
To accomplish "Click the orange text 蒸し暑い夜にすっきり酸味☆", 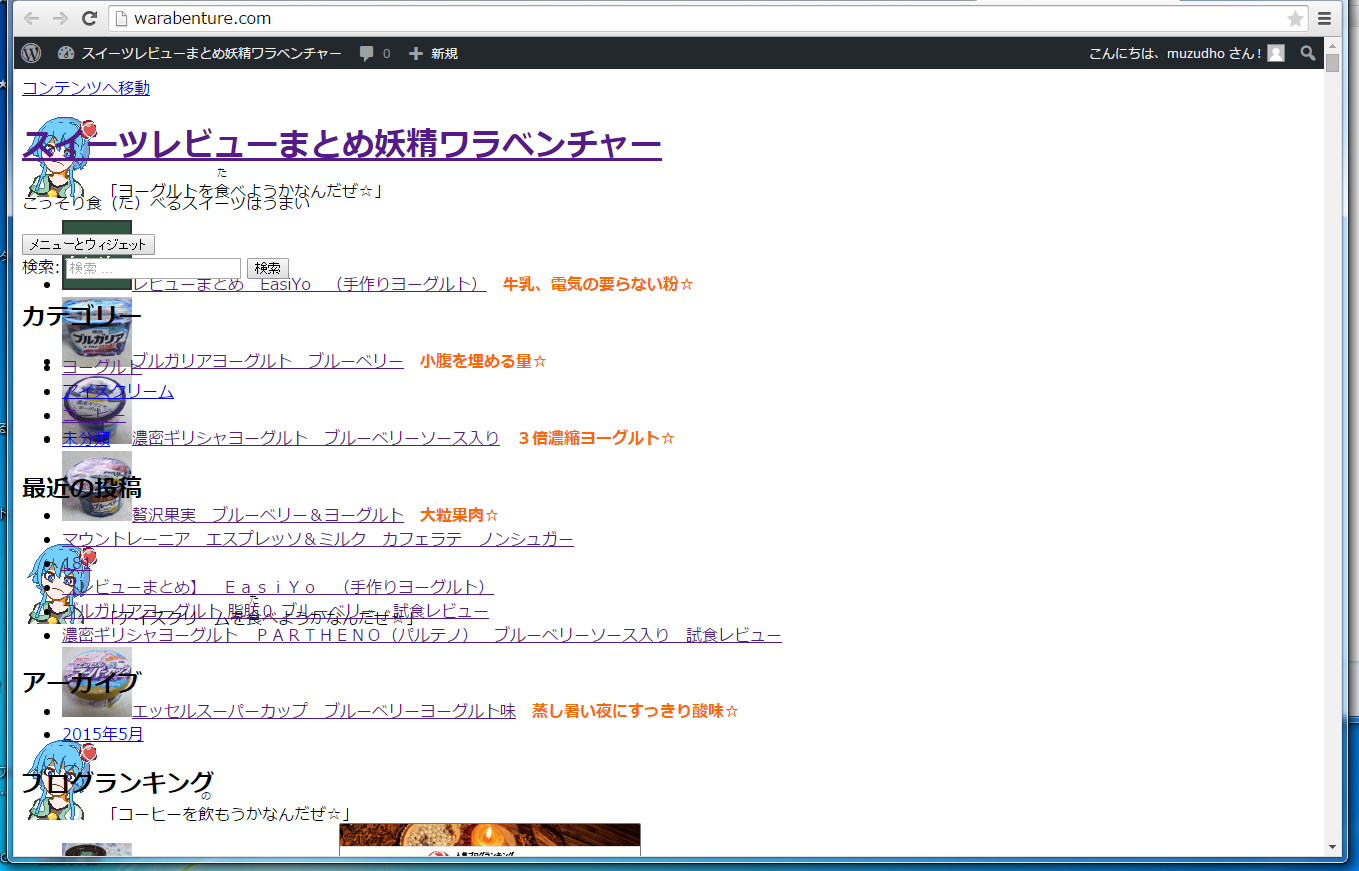I will tap(635, 711).
